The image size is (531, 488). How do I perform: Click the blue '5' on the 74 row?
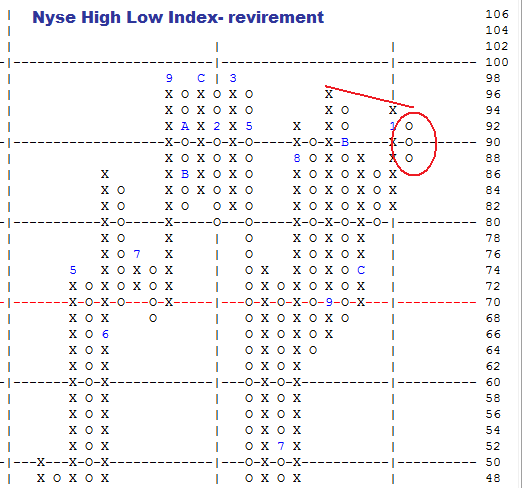[x=73, y=270]
